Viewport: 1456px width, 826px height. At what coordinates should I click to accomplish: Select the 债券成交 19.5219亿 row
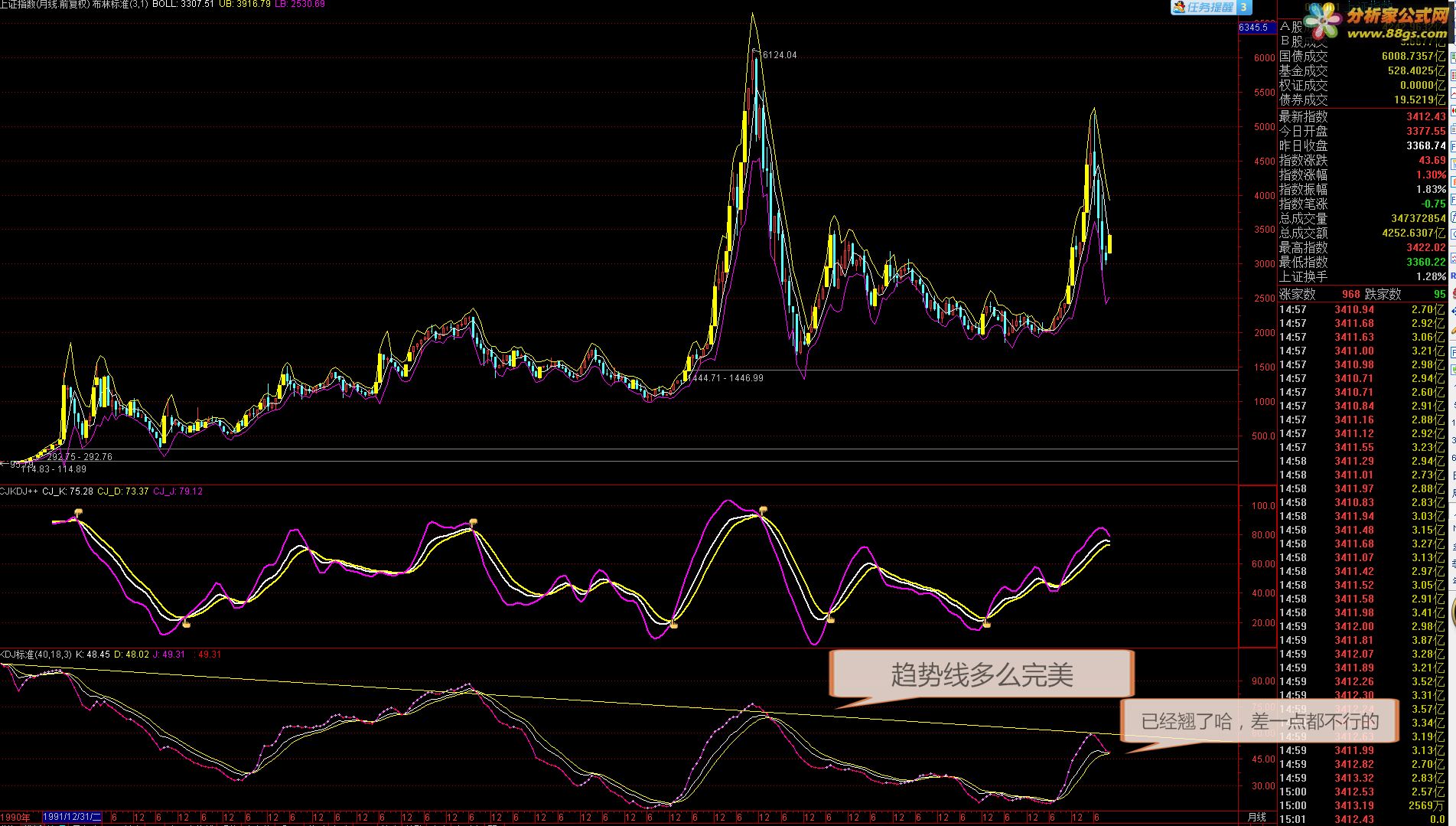[1363, 100]
